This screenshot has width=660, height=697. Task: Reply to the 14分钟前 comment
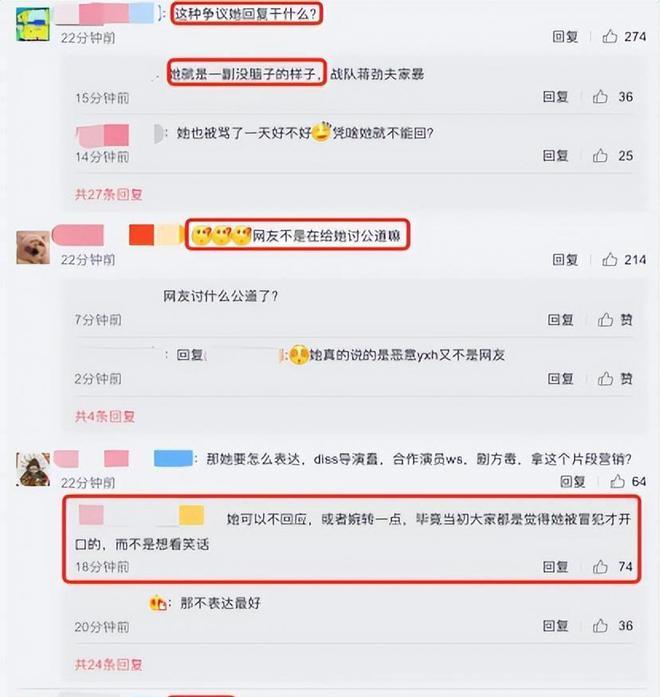(556, 156)
